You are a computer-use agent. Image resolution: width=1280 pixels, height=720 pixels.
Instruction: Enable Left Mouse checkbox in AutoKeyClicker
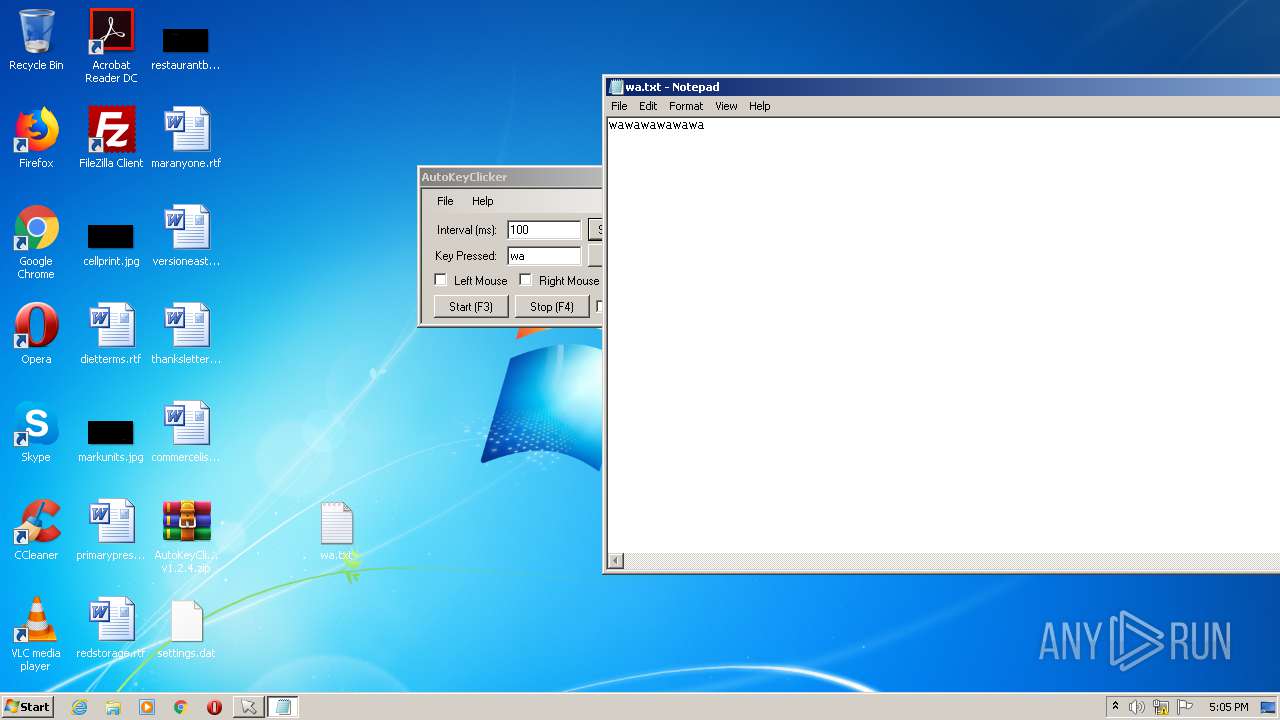click(x=441, y=280)
